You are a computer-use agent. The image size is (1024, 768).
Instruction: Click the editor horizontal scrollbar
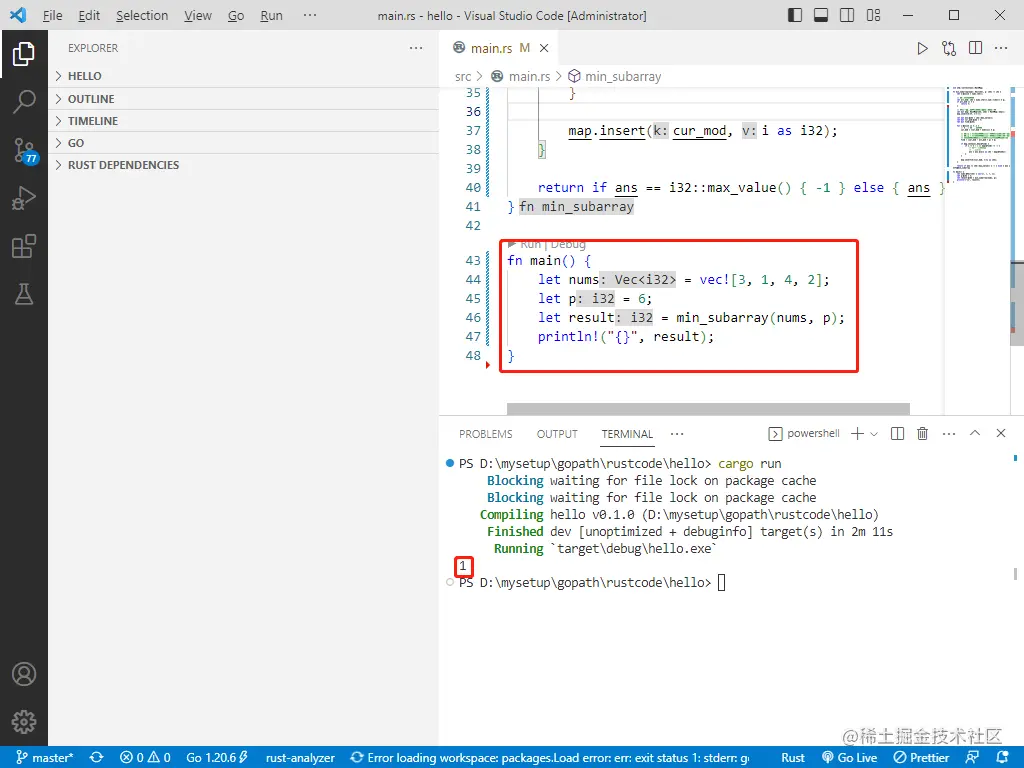(x=708, y=409)
